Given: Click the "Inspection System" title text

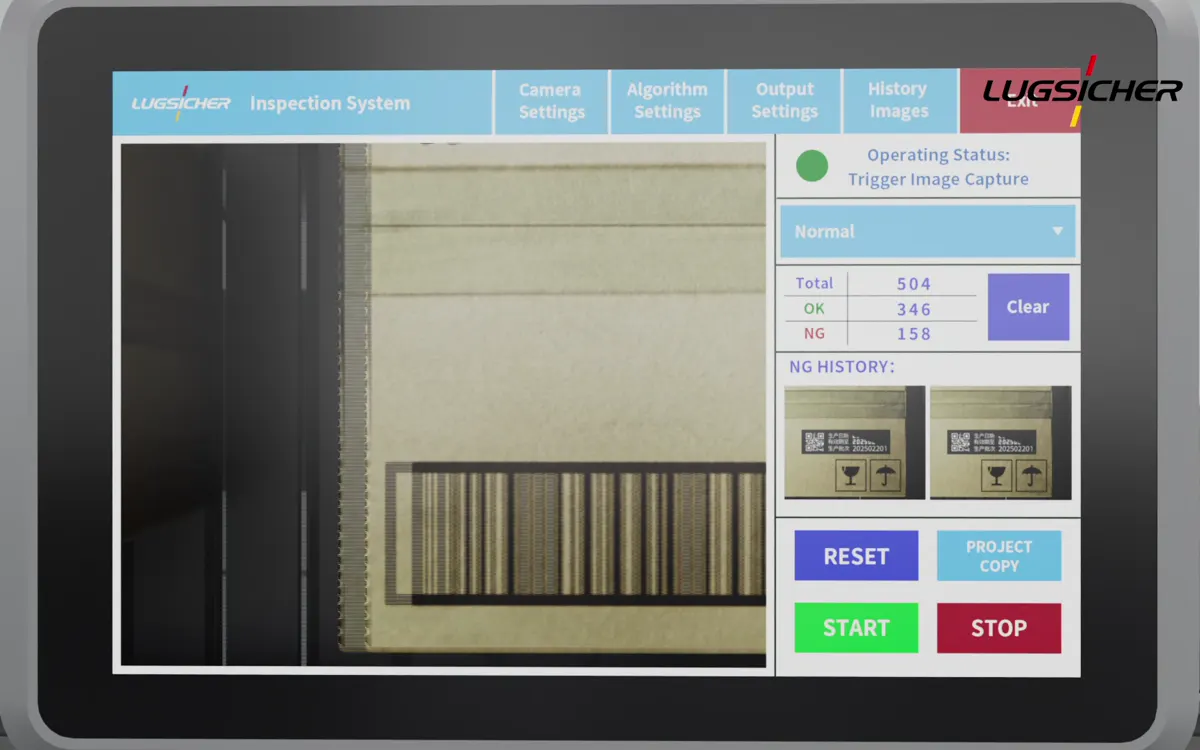Looking at the screenshot, I should (x=330, y=103).
